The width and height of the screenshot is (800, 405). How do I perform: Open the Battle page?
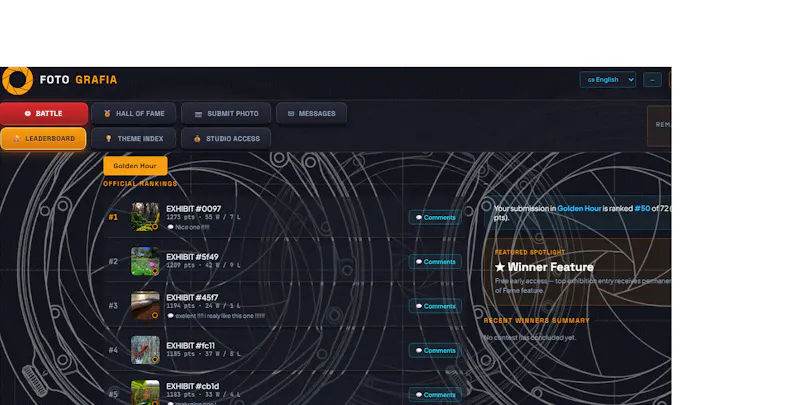click(x=44, y=114)
